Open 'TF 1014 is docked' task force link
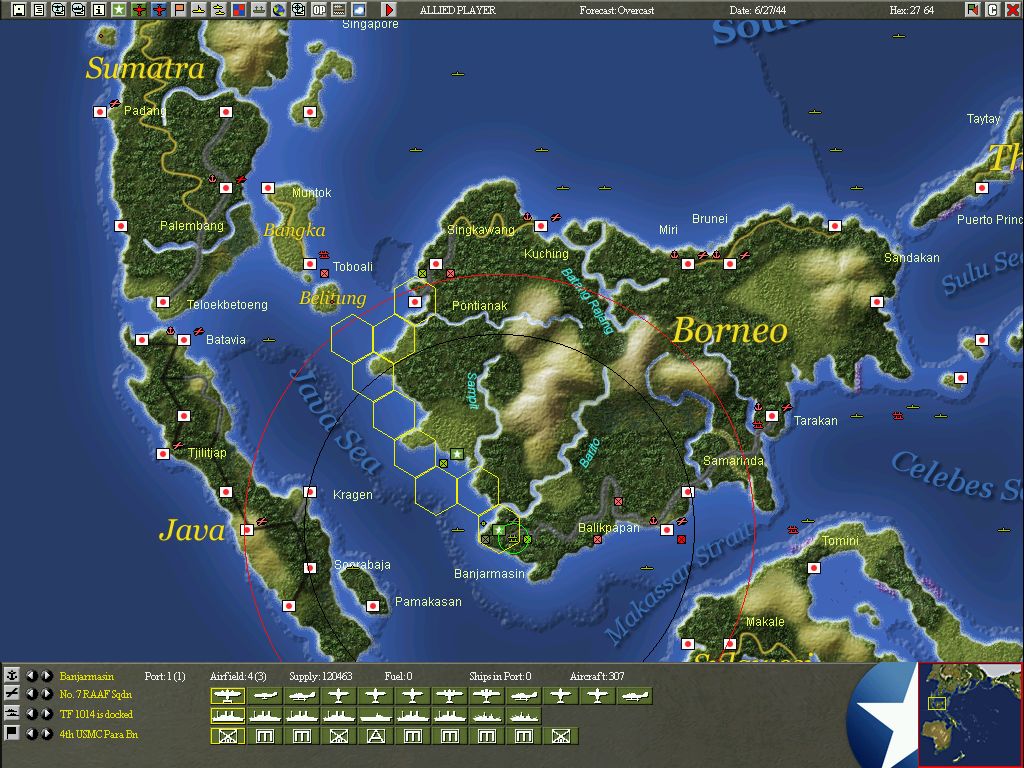1024x768 pixels. pyautogui.click(x=96, y=714)
